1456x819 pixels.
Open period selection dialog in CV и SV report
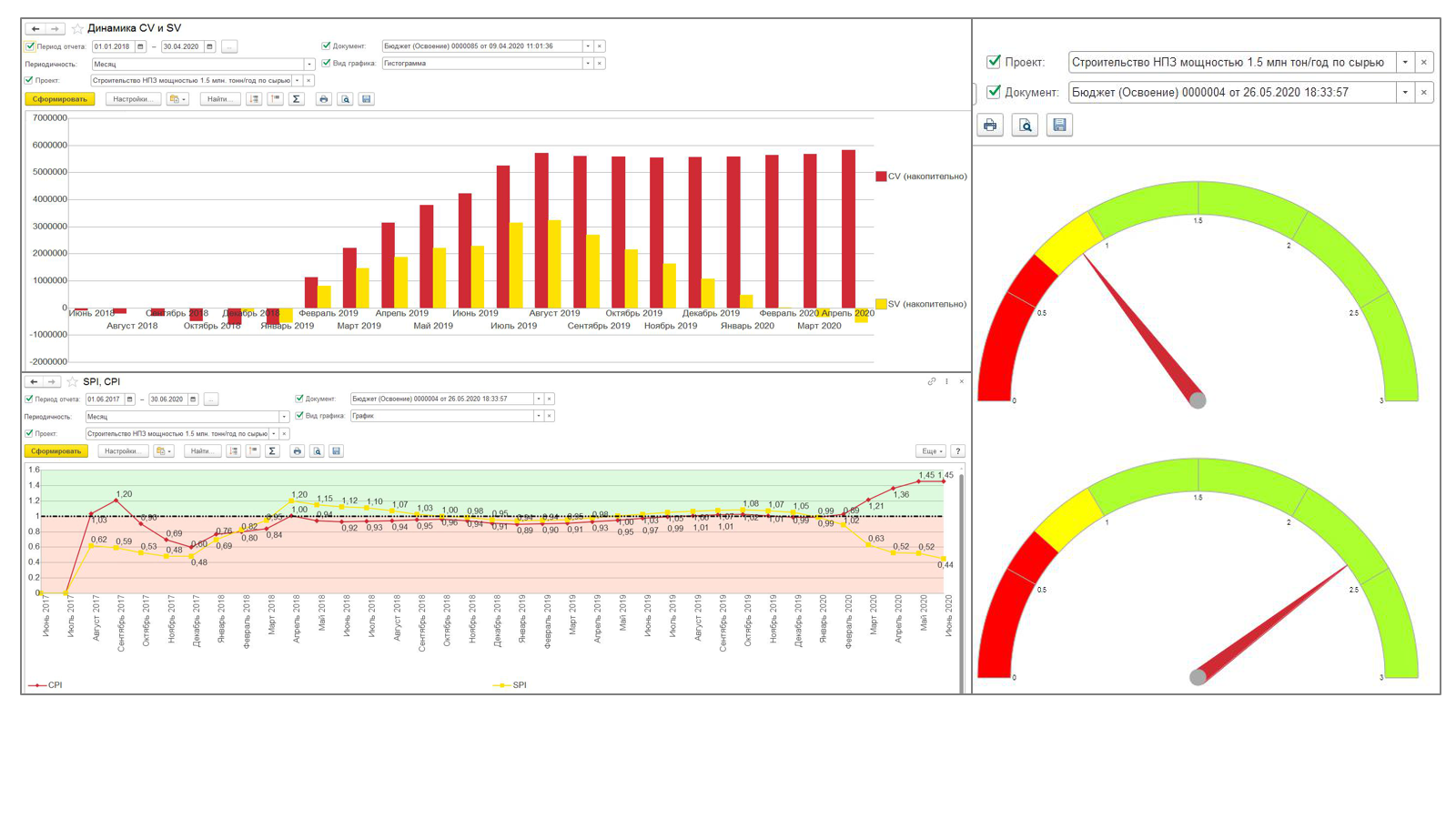click(229, 46)
